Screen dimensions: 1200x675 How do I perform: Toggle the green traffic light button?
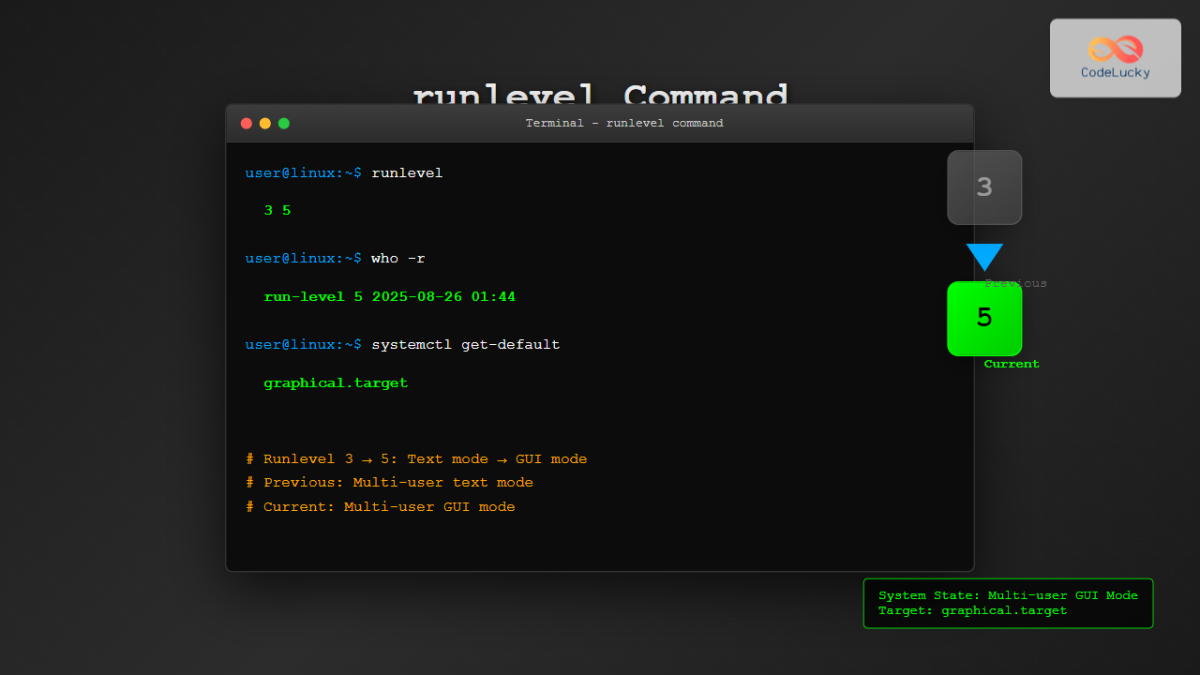283,123
